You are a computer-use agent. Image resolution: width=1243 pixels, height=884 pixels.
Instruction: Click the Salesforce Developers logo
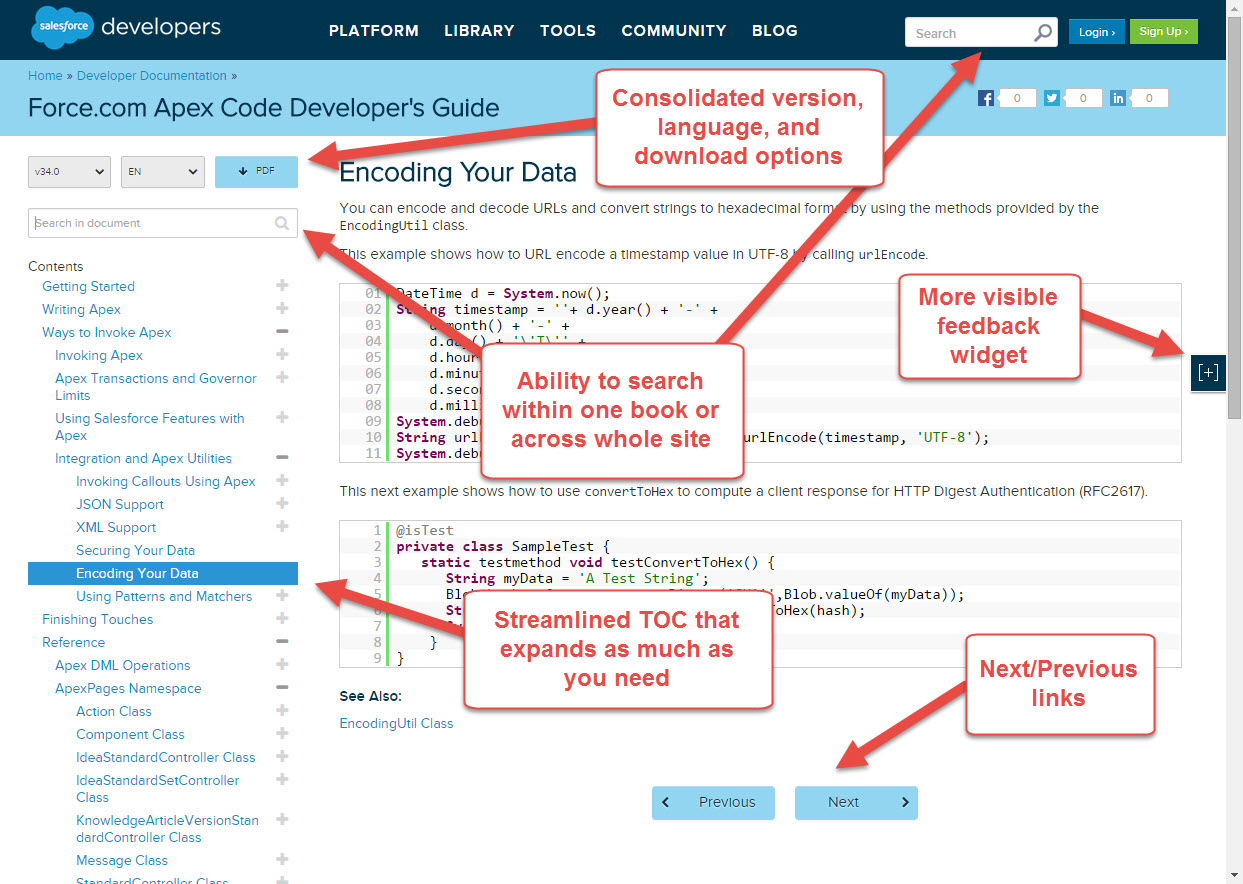126,28
